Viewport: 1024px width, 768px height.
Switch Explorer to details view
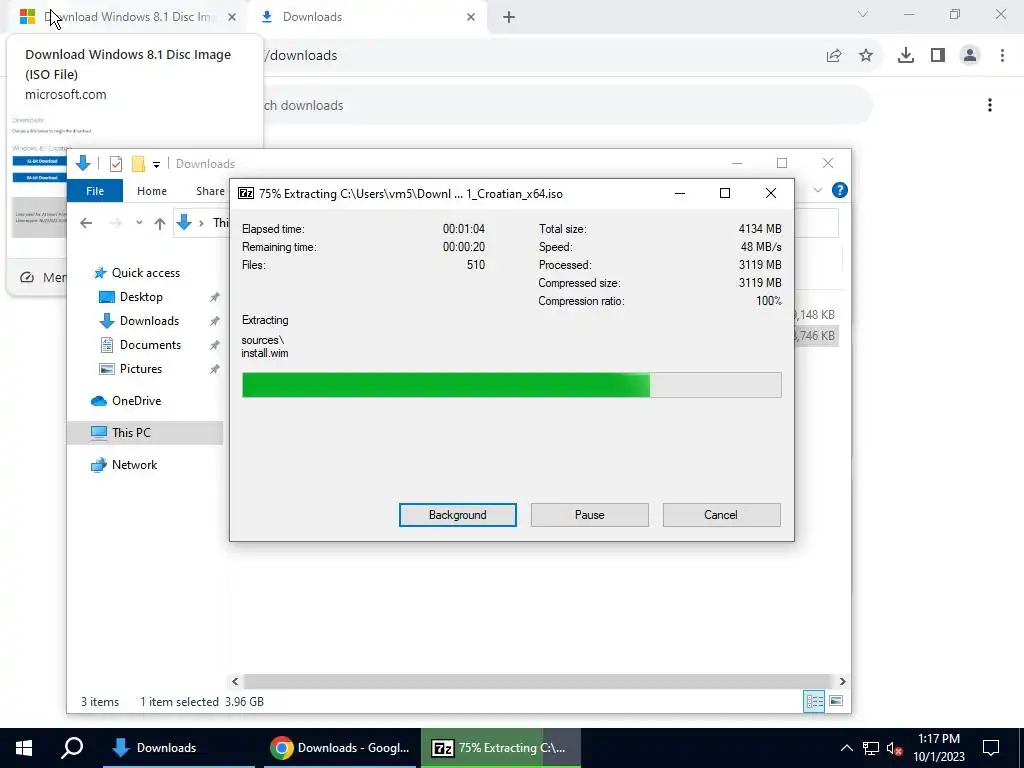(x=814, y=701)
